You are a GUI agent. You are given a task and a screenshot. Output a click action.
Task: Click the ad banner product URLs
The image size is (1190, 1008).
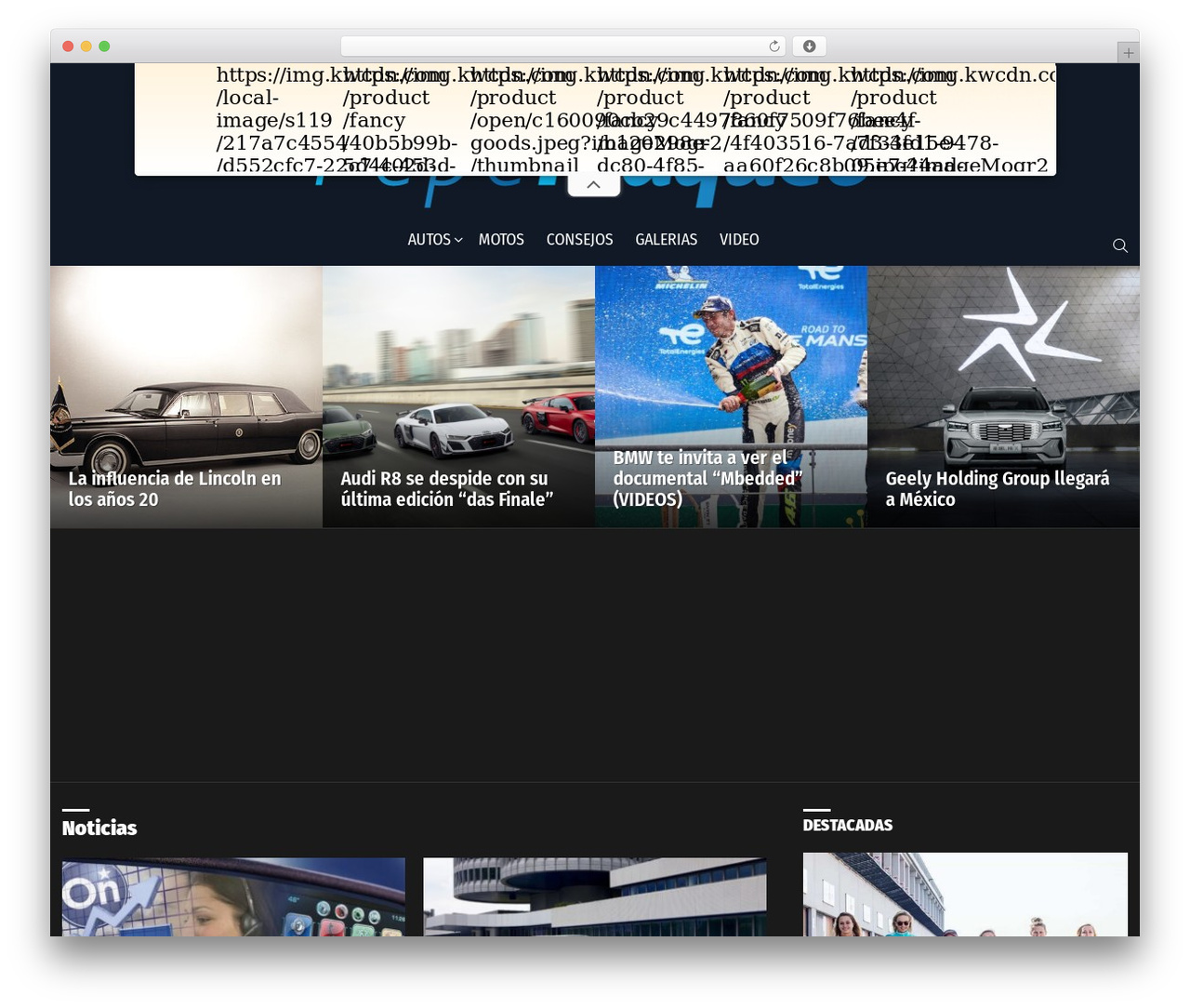(x=595, y=119)
